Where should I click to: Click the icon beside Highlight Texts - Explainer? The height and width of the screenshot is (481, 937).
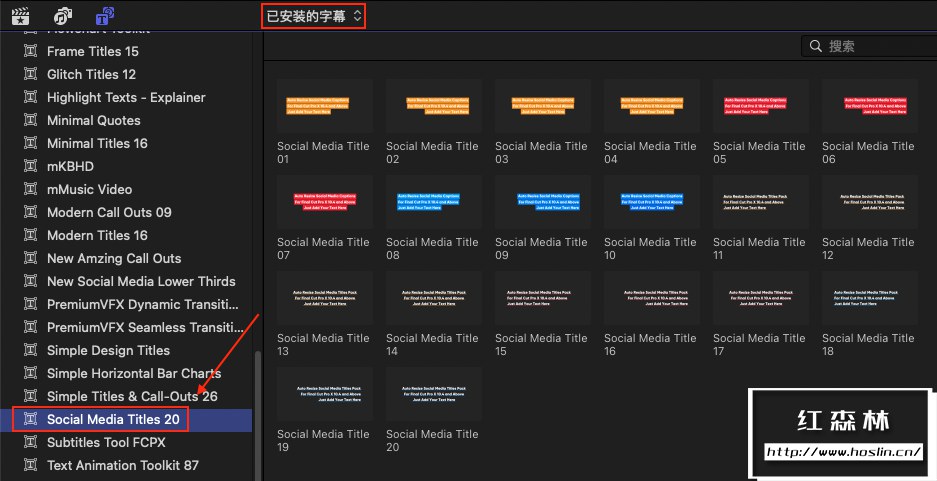[30, 97]
